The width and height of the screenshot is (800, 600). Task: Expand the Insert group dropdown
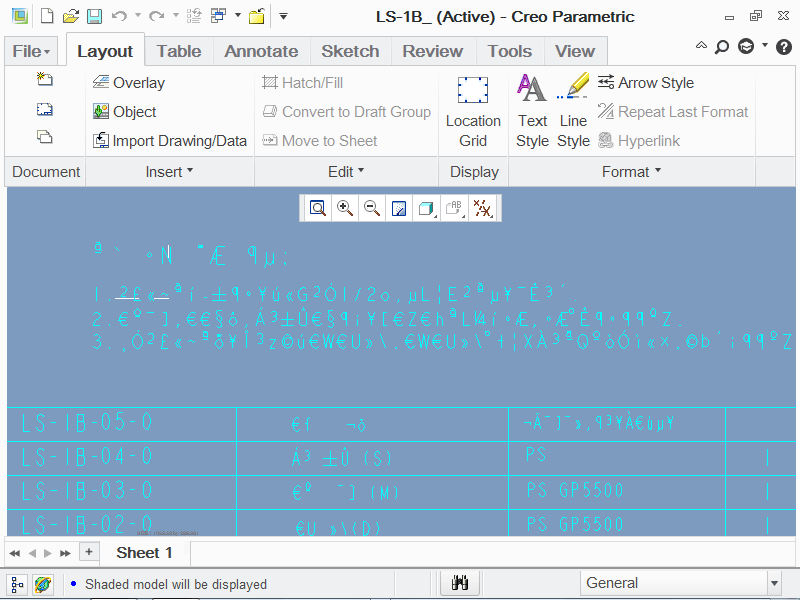coord(169,172)
